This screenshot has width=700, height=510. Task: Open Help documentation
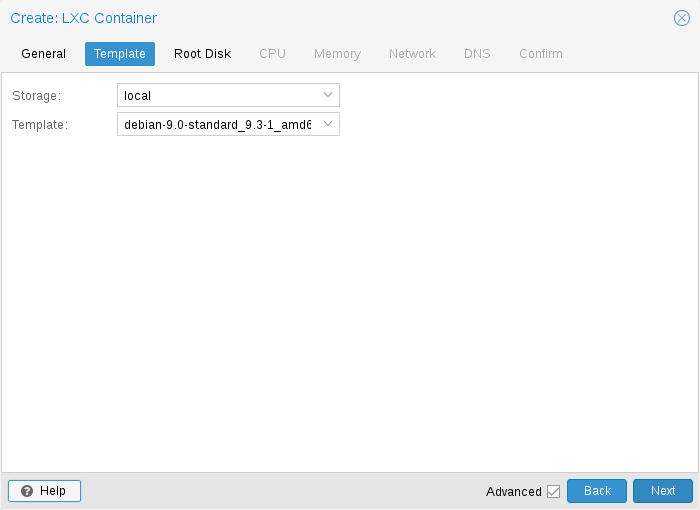pos(44,491)
